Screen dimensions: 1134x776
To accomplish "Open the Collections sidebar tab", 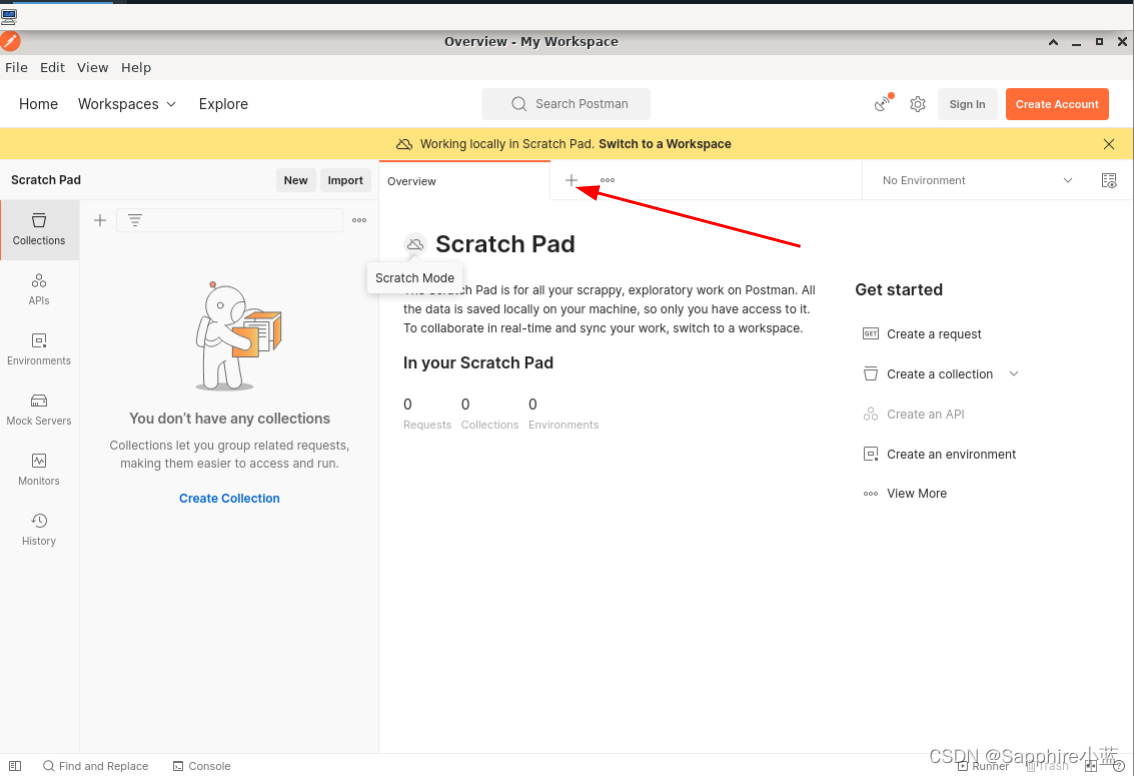I will (x=39, y=229).
